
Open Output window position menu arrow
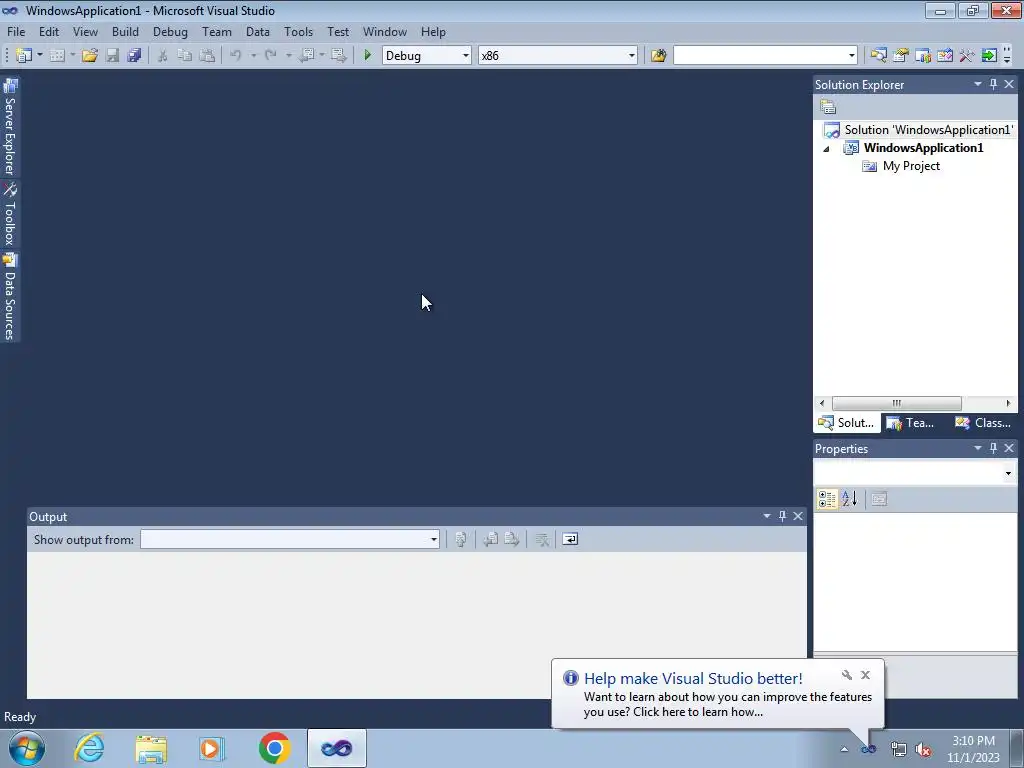point(767,516)
